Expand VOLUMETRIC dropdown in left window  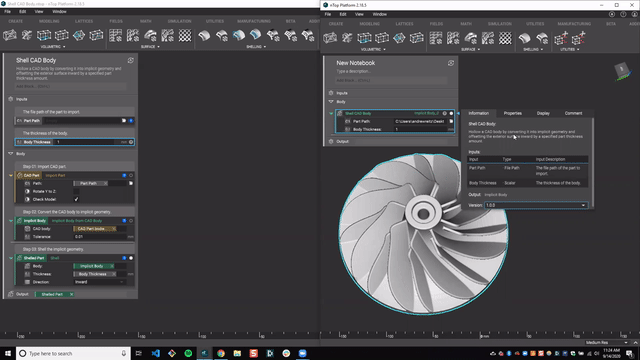tap(53, 47)
